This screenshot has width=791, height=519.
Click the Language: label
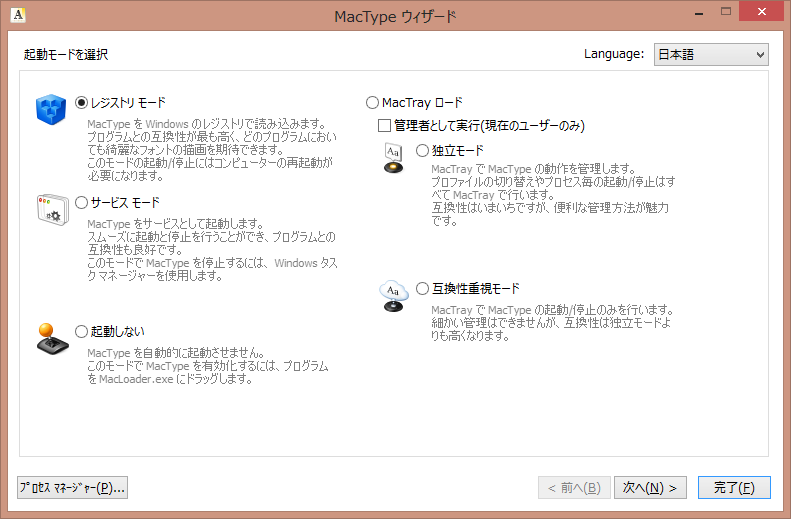614,54
